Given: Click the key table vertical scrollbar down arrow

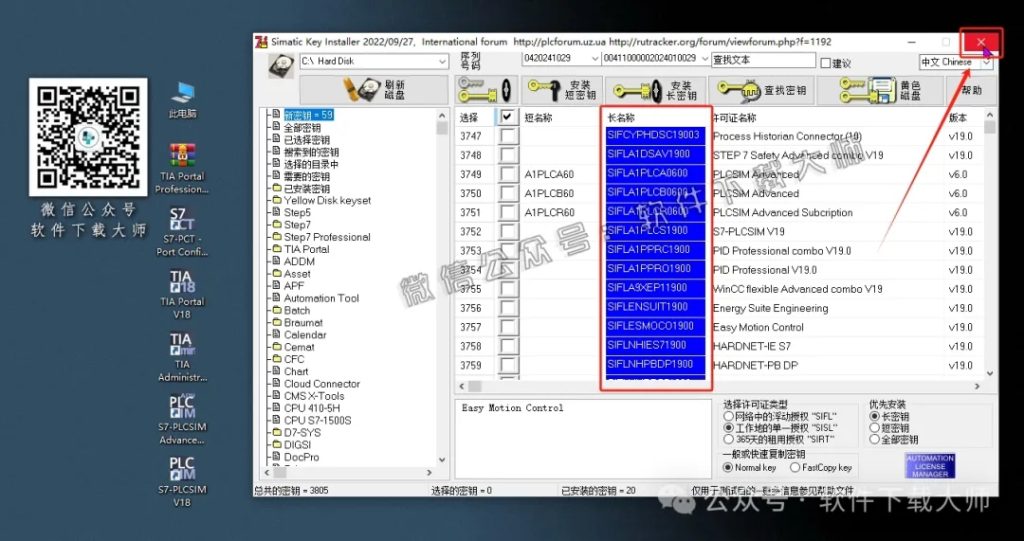Looking at the screenshot, I should coord(990,374).
